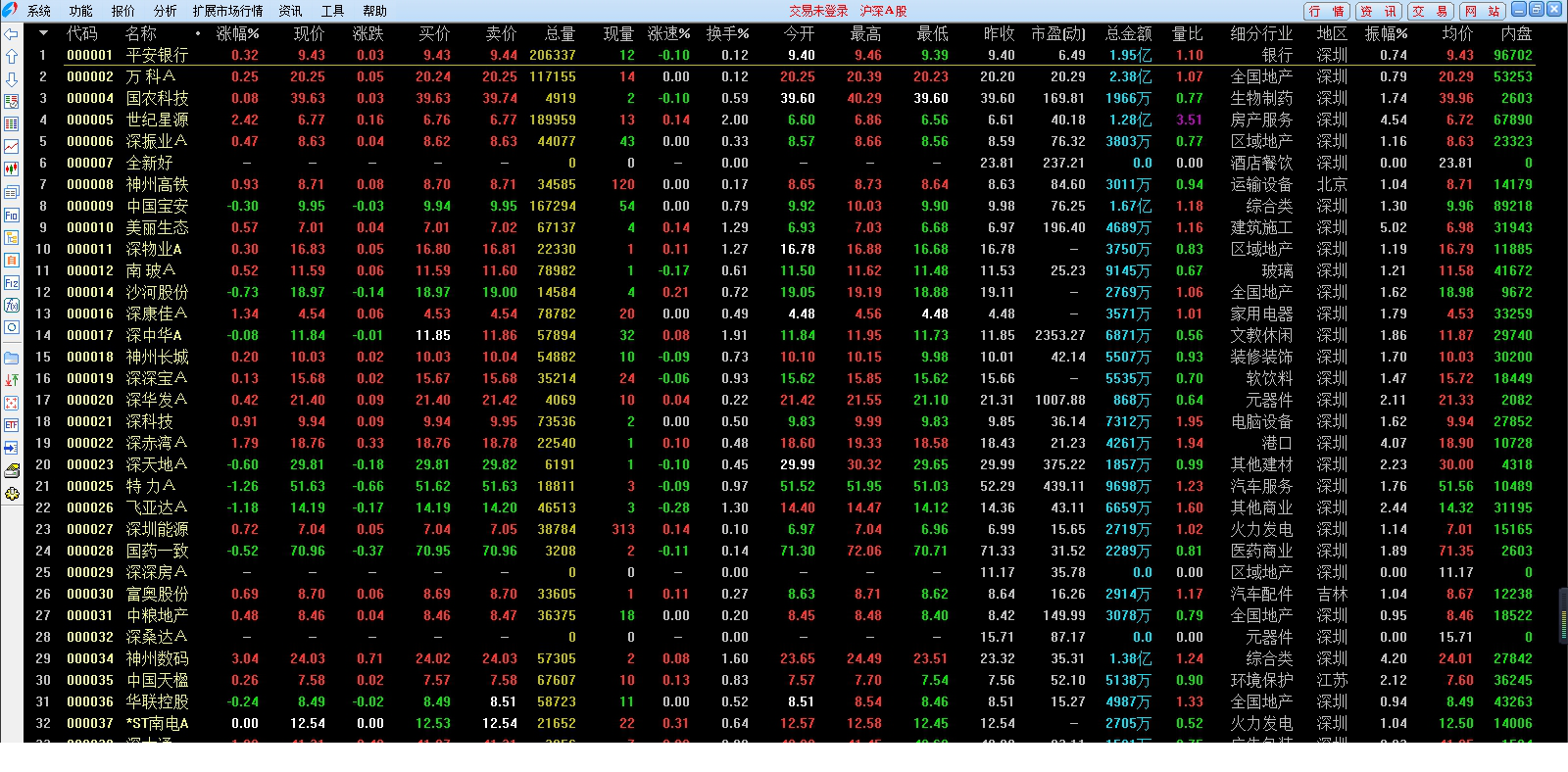Open the line chart icon in sidebar
Image resolution: width=1568 pixels, height=772 pixels.
[11, 147]
